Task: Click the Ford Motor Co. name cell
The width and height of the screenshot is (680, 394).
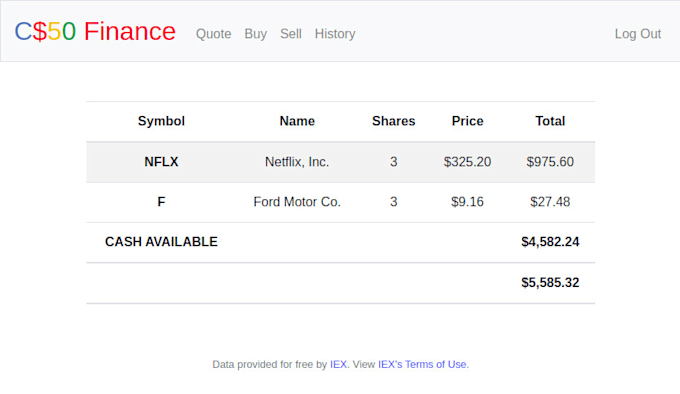Action: coord(297,202)
